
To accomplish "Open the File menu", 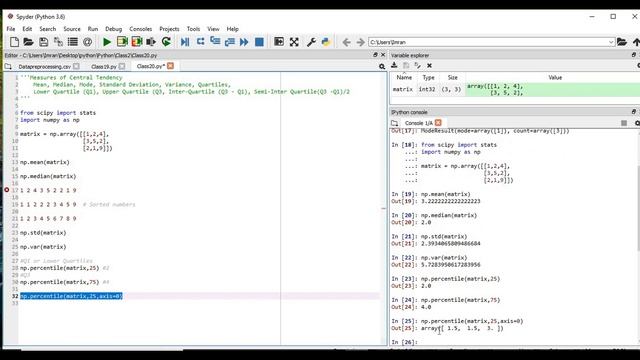I will tap(11, 29).
